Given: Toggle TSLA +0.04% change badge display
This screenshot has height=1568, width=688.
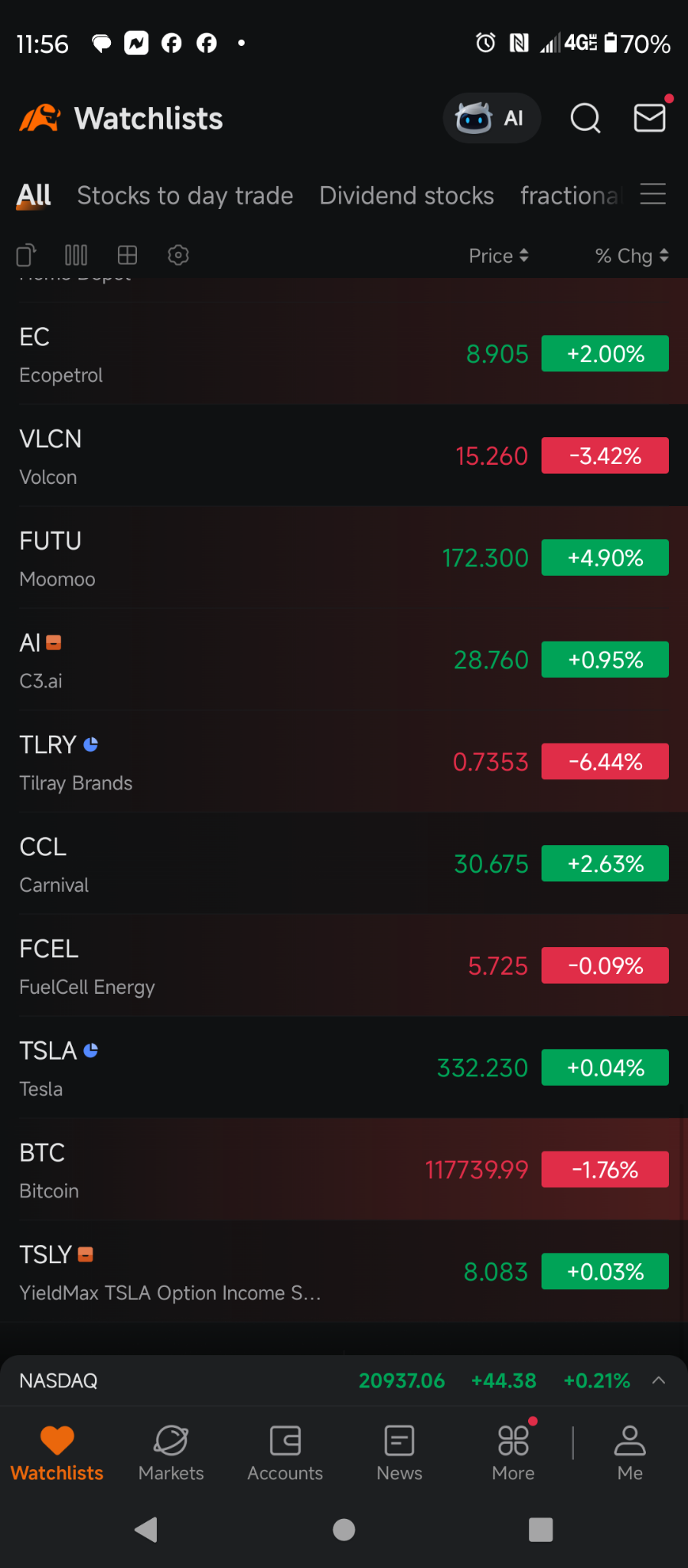Looking at the screenshot, I should pyautogui.click(x=605, y=1067).
